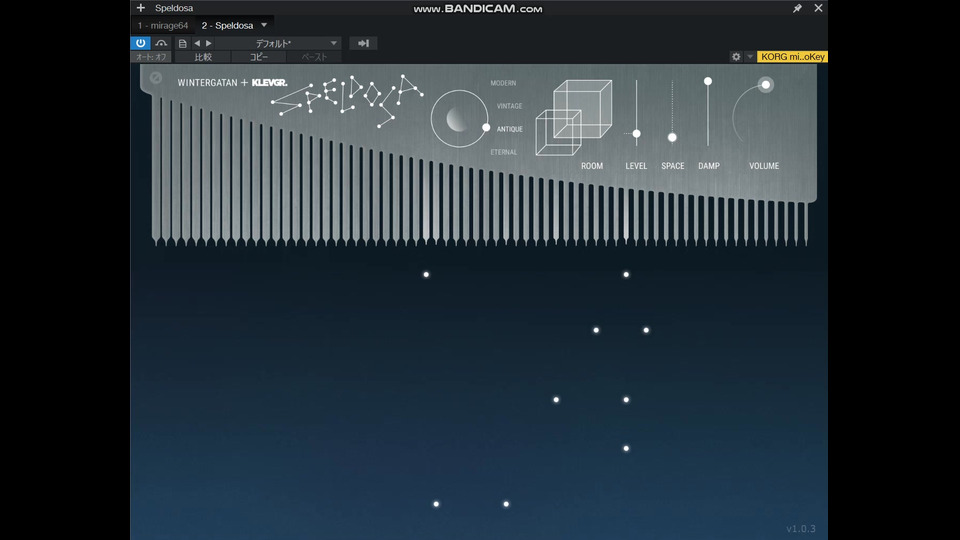Viewport: 960px width, 540px height.
Task: Open the デフォルト preset dropdown
Action: 279,43
